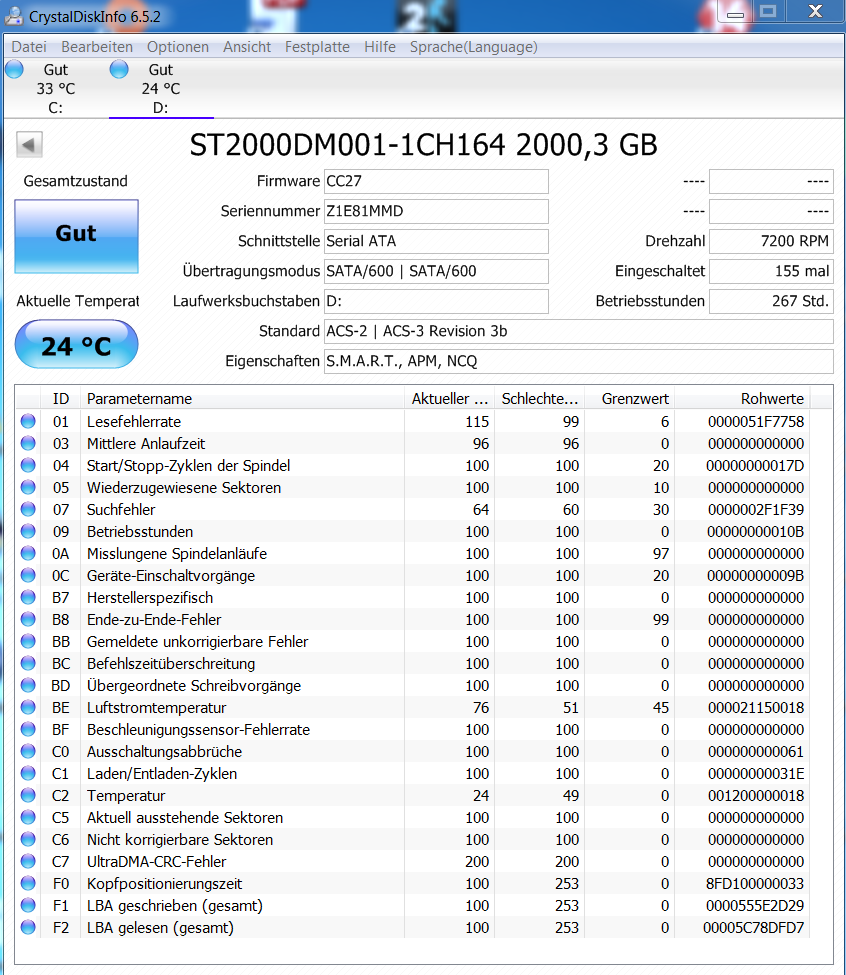Click the Eingeschaltet 155 mal field
The image size is (846, 975).
click(x=771, y=271)
